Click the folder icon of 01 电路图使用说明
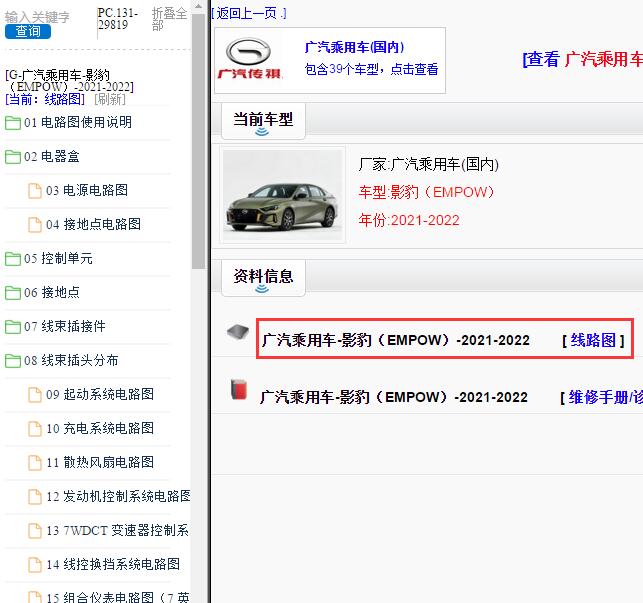This screenshot has width=643, height=603. pyautogui.click(x=13, y=123)
